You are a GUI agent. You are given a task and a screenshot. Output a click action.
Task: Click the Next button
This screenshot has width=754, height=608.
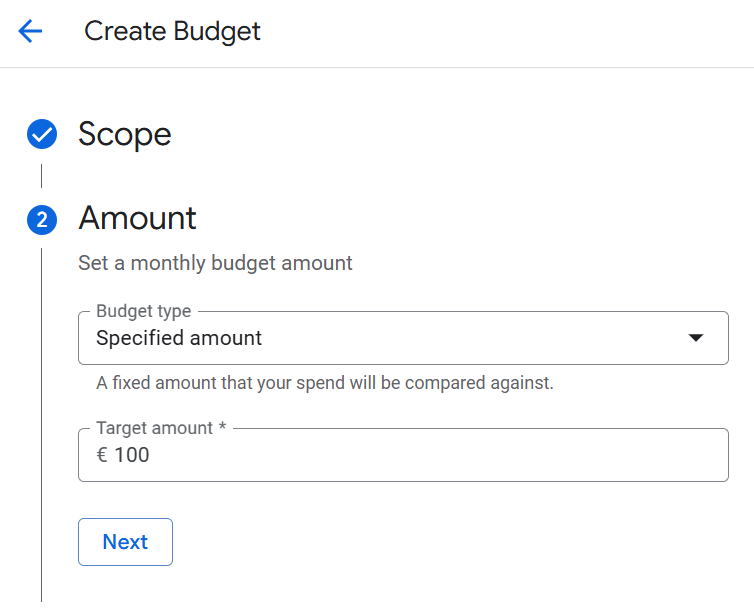(125, 542)
